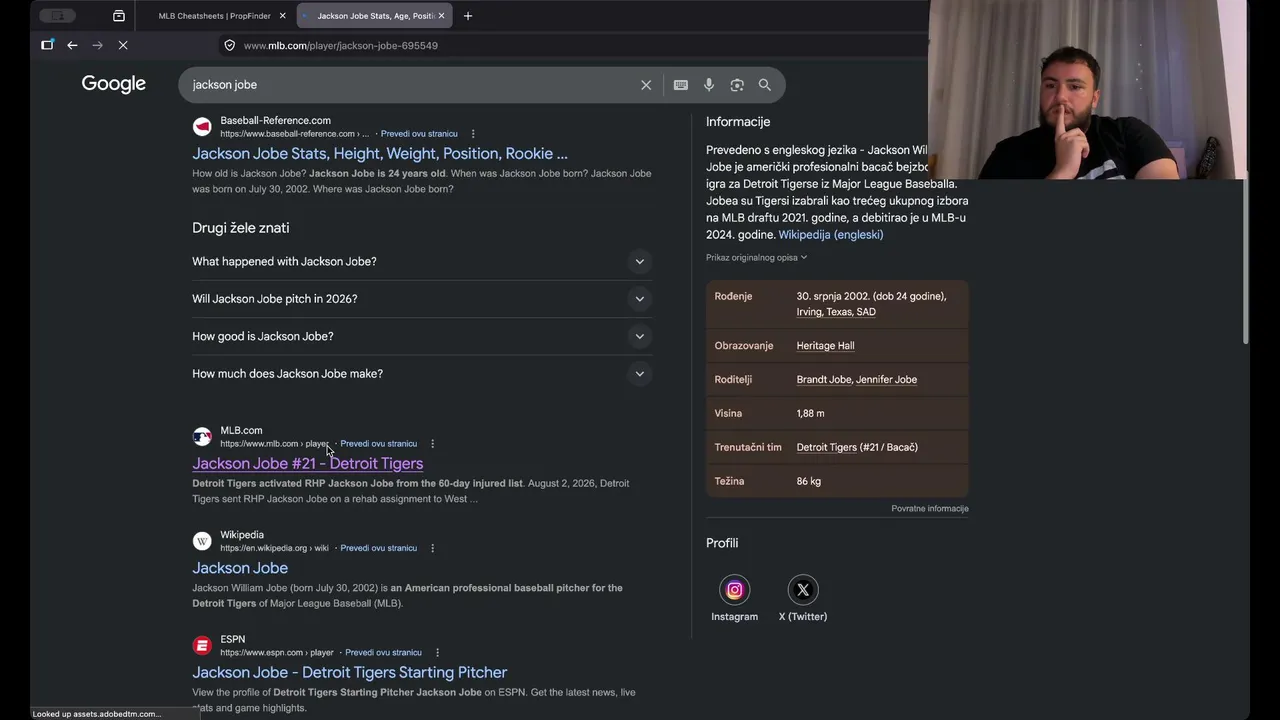Image resolution: width=1280 pixels, height=720 pixels.
Task: Select the 'Informacije' panel heading
Action: point(738,122)
